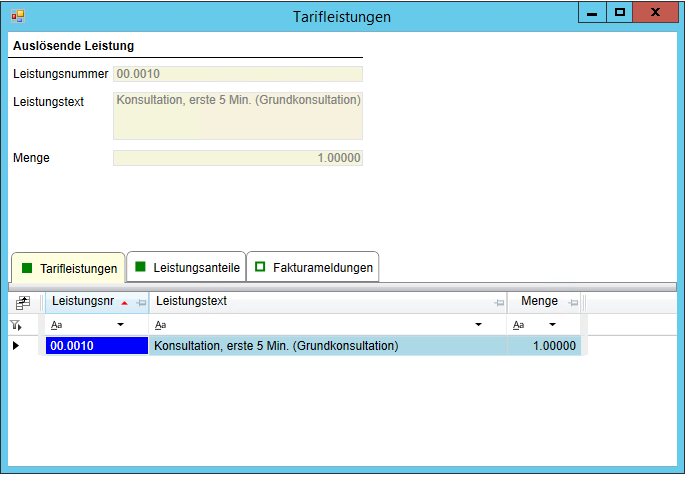
Task: Pin the Menge column
Action: tap(573, 303)
